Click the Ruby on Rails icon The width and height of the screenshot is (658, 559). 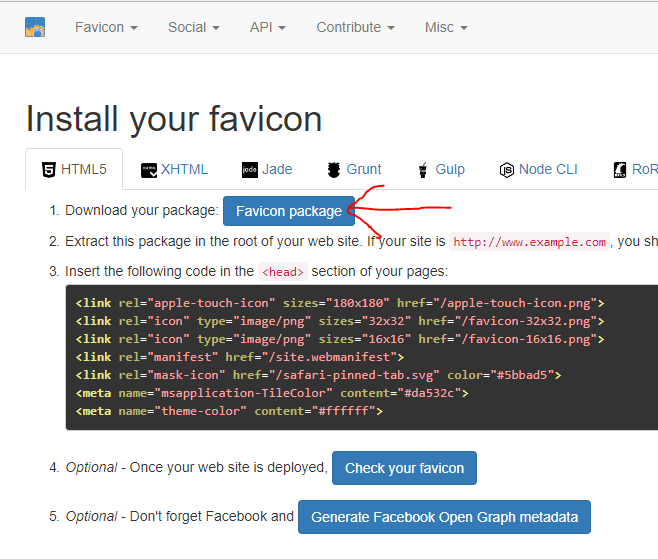tap(620, 170)
